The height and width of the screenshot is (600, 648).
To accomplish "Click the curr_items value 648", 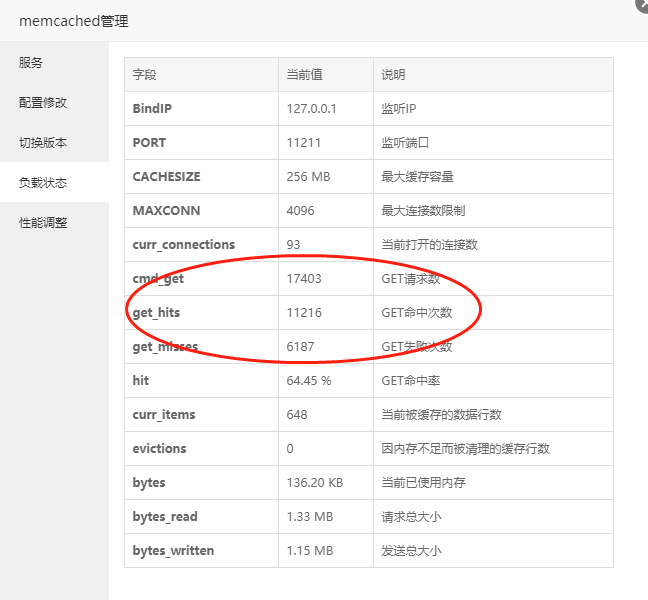I will pos(297,415).
